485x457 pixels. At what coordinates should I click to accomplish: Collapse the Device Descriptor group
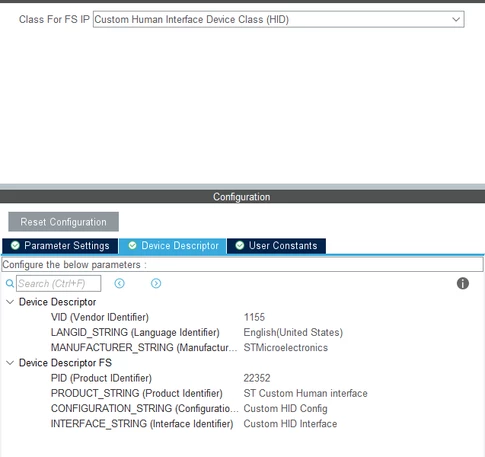pos(10,302)
